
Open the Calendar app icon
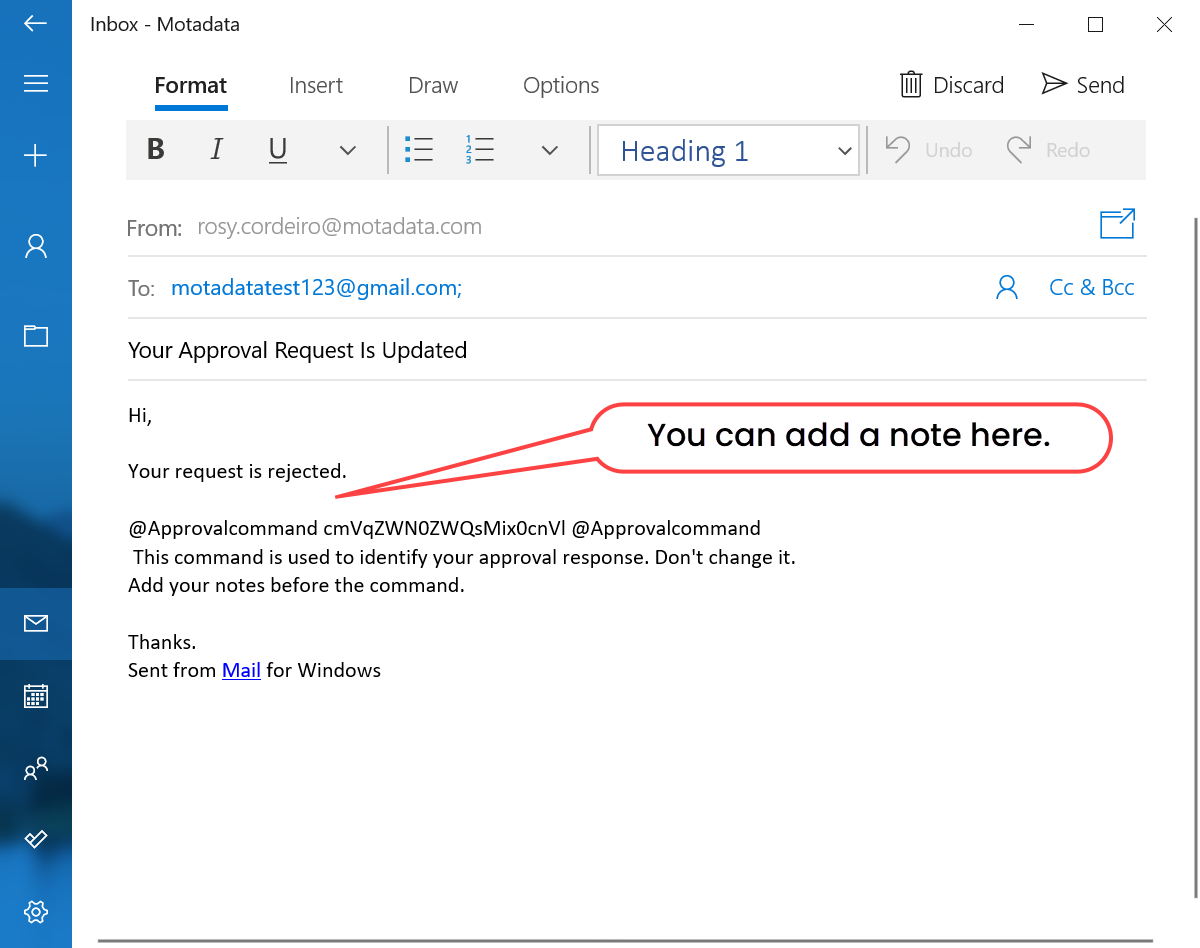[x=36, y=695]
